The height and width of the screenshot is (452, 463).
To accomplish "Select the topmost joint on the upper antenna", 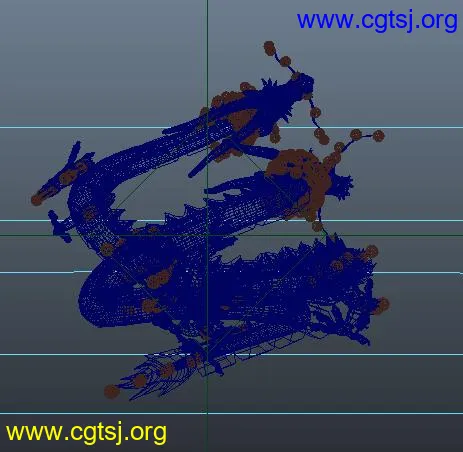I will [x=270, y=48].
